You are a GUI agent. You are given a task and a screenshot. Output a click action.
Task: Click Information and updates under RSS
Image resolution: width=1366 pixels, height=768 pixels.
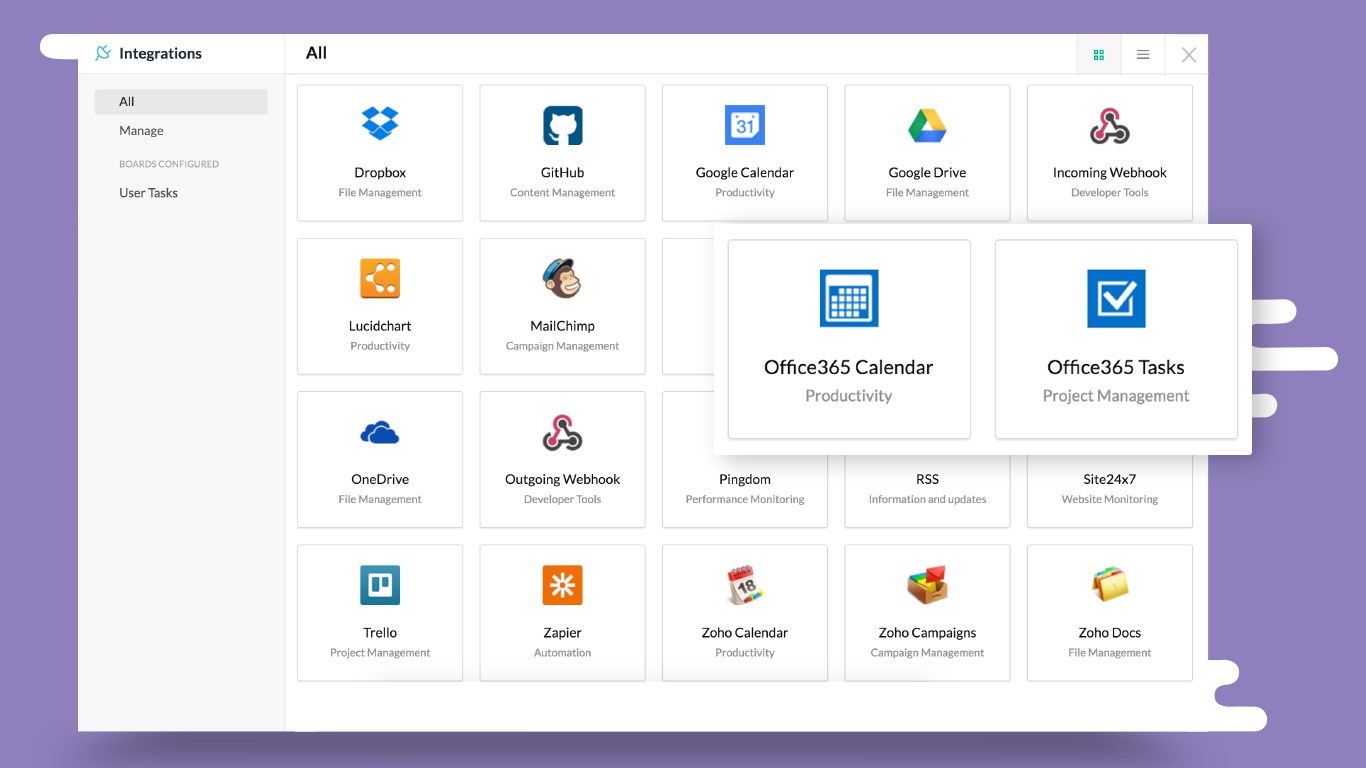point(927,499)
